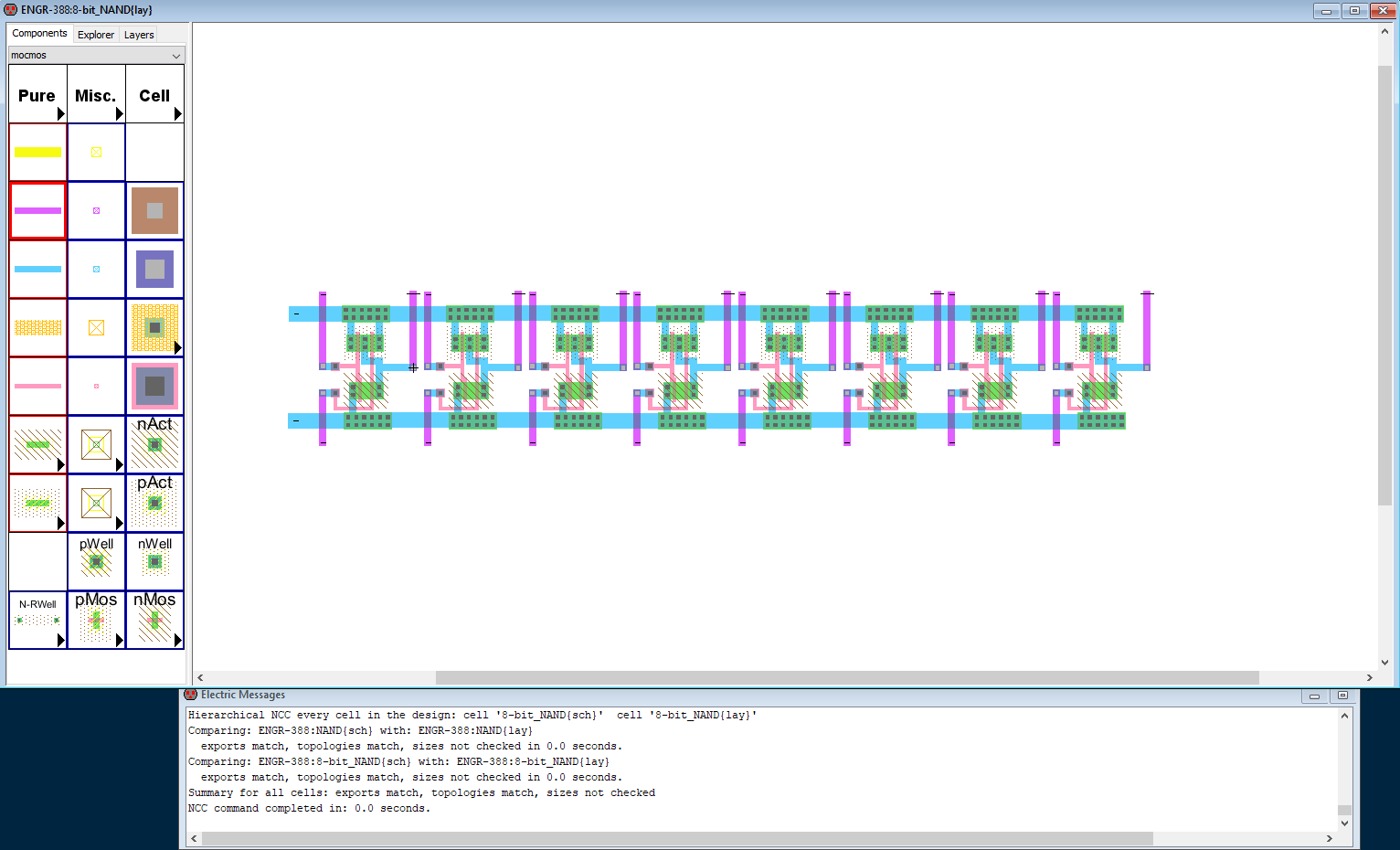
Task: Click the ENGR-388:8-bit_NAND{lay} window title icon
Action: click(x=11, y=9)
